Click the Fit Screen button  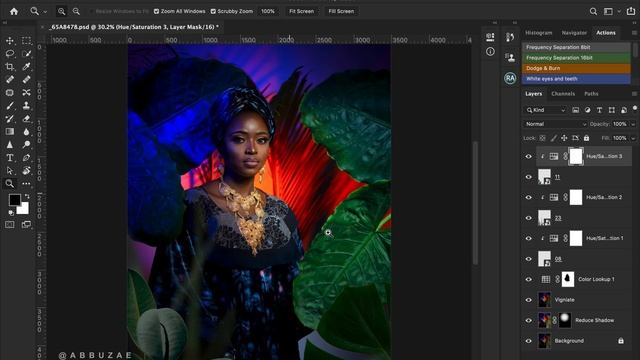[302, 11]
